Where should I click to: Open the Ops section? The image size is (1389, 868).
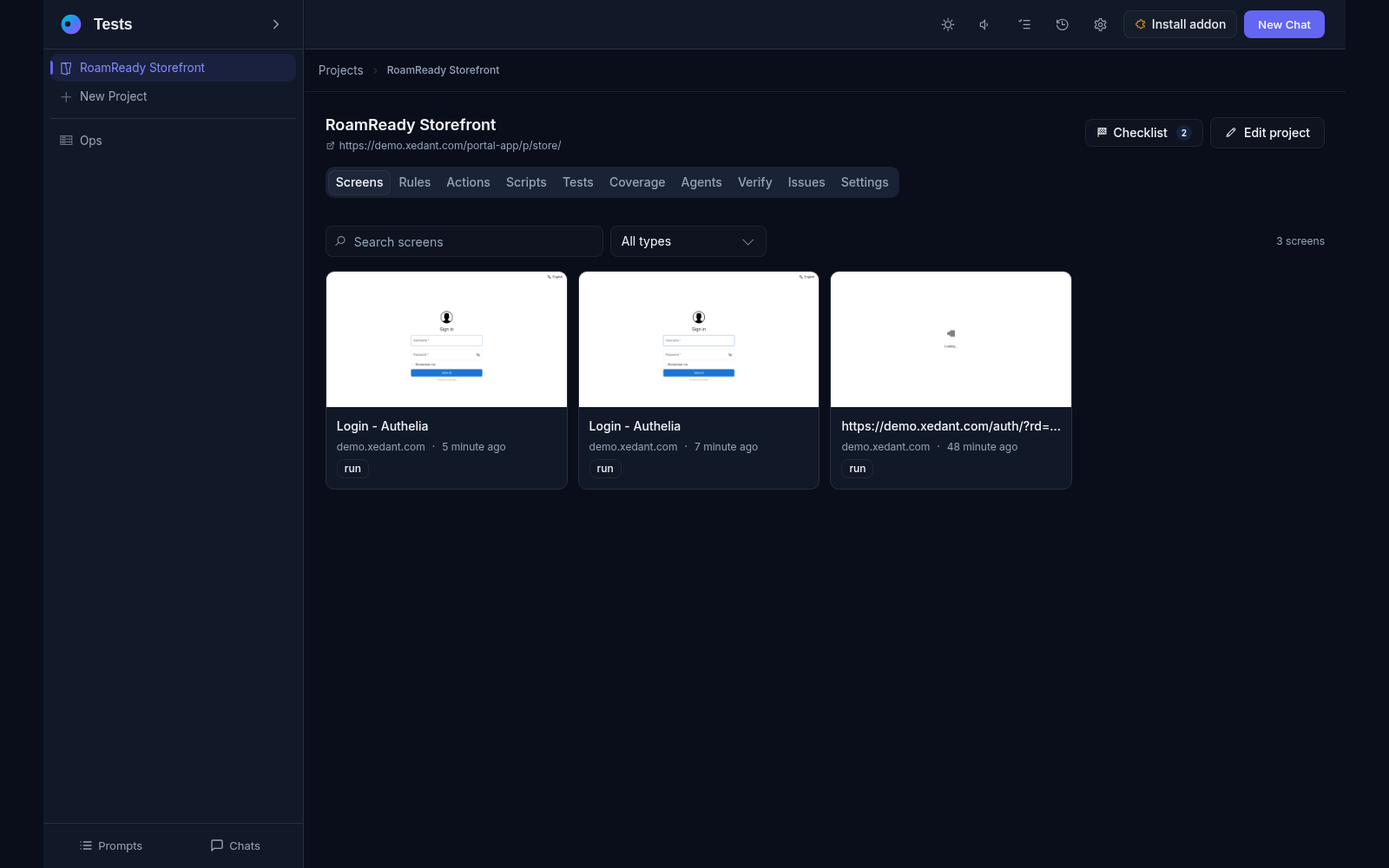click(173, 141)
